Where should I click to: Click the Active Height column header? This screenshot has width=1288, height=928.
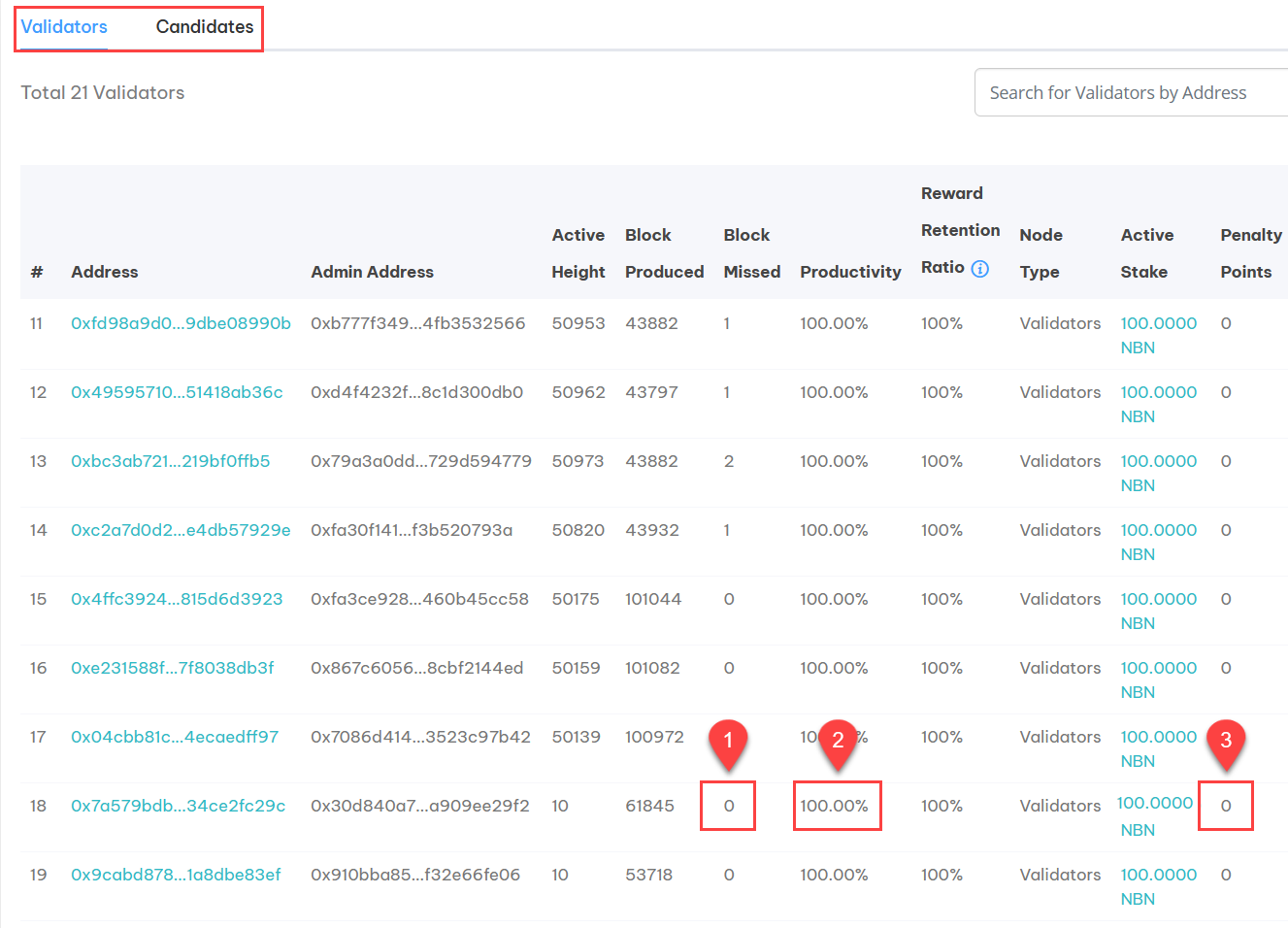(578, 253)
